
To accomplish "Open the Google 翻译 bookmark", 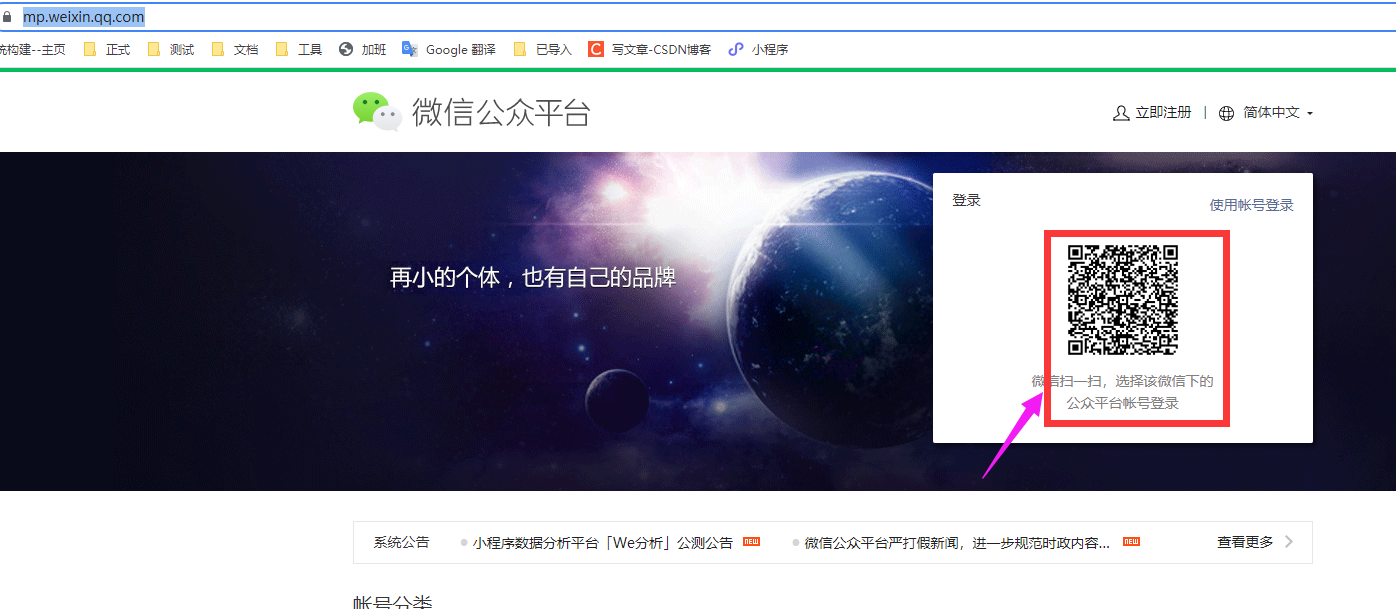I will click(x=449, y=49).
